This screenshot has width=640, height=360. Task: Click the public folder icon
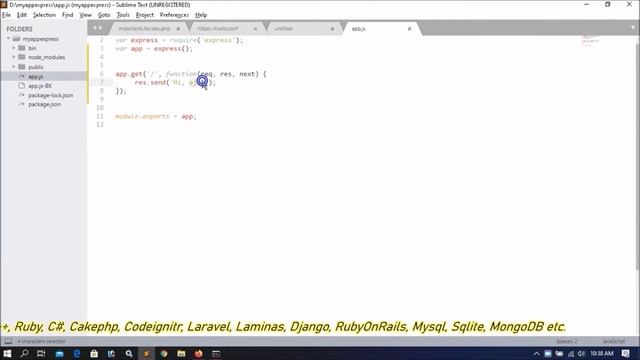point(22,67)
